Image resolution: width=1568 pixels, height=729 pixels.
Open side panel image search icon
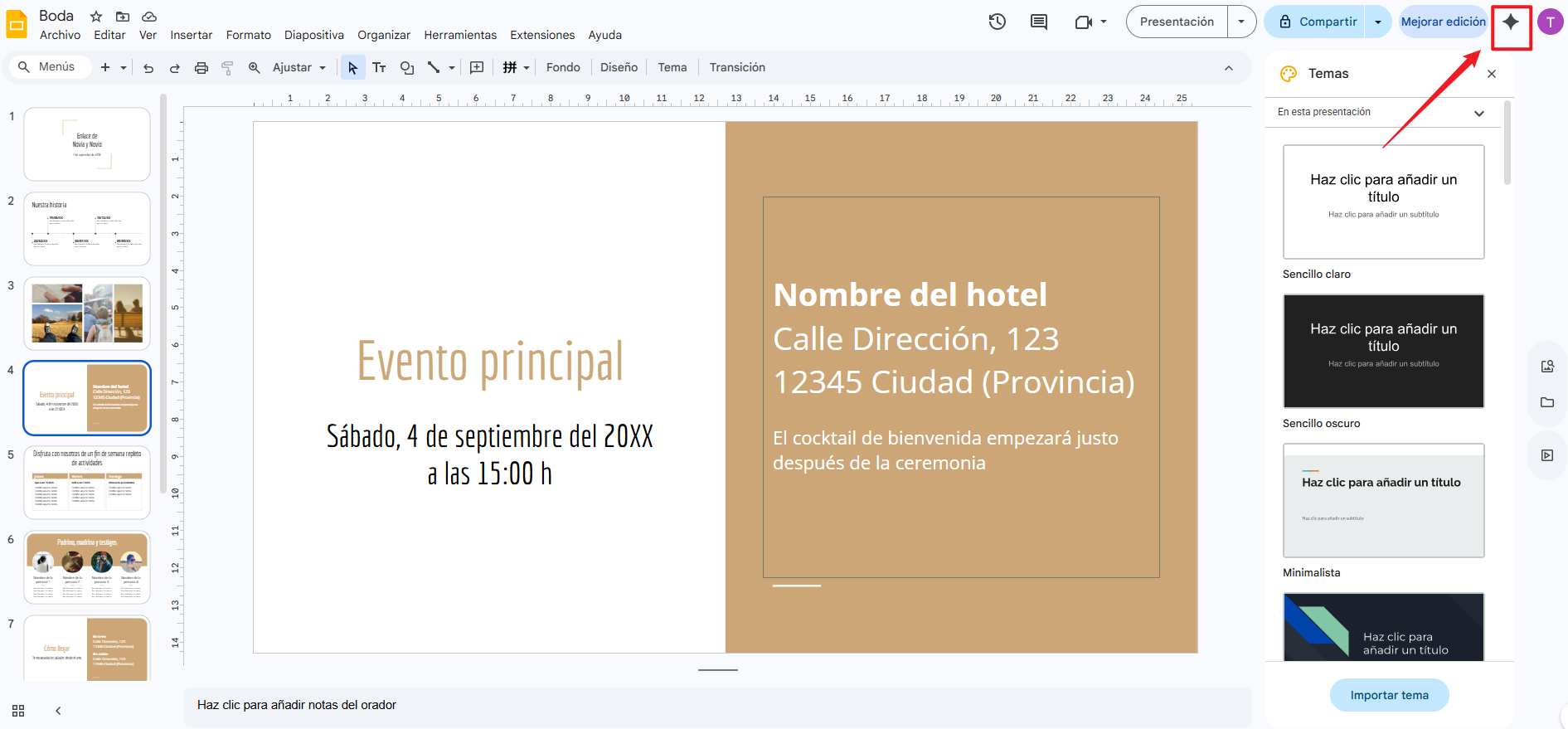pos(1547,367)
